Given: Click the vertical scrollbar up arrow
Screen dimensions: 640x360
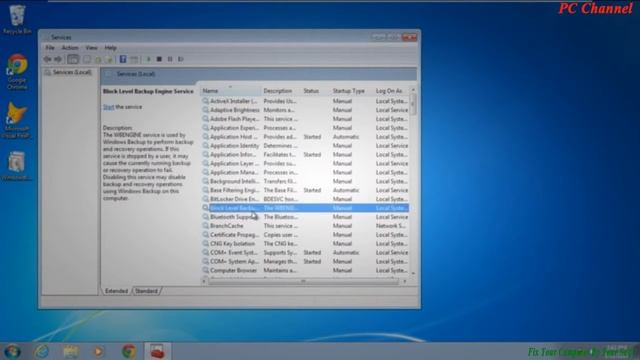Looking at the screenshot, I should point(413,90).
